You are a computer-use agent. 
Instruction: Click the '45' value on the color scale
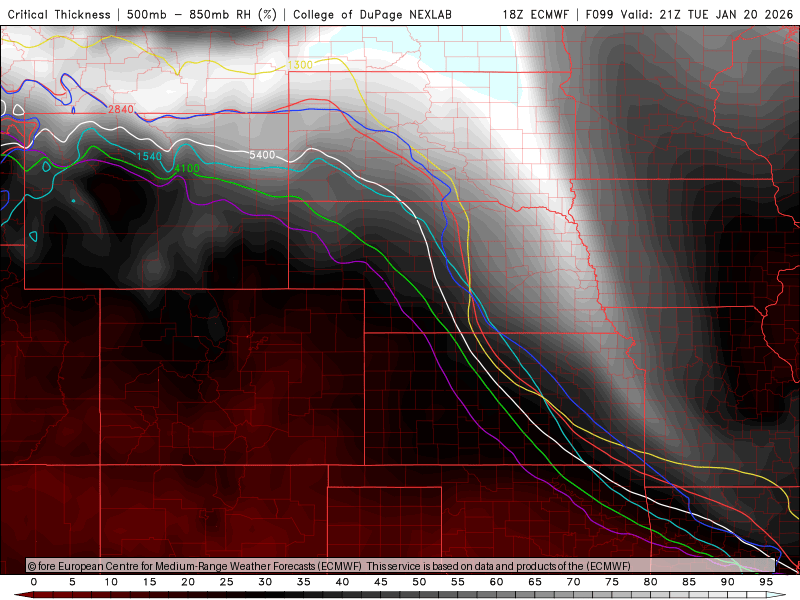[381, 582]
